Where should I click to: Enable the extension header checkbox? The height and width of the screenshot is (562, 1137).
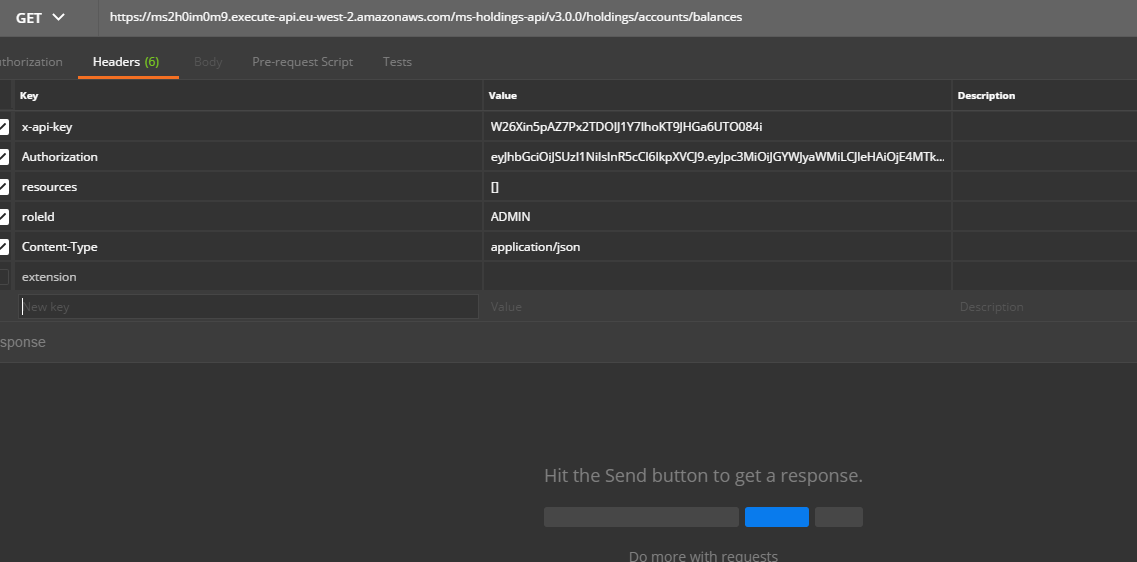tap(4, 277)
